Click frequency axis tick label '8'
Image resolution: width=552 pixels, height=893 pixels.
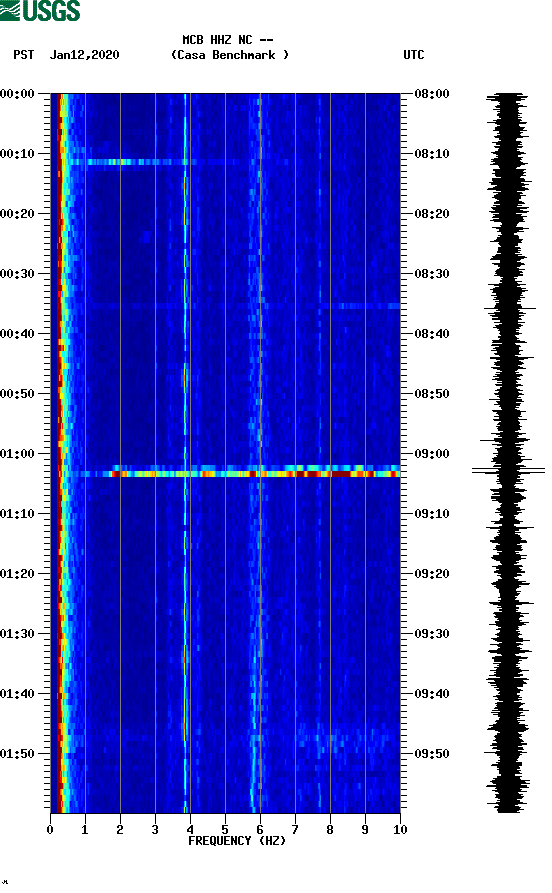(x=330, y=830)
